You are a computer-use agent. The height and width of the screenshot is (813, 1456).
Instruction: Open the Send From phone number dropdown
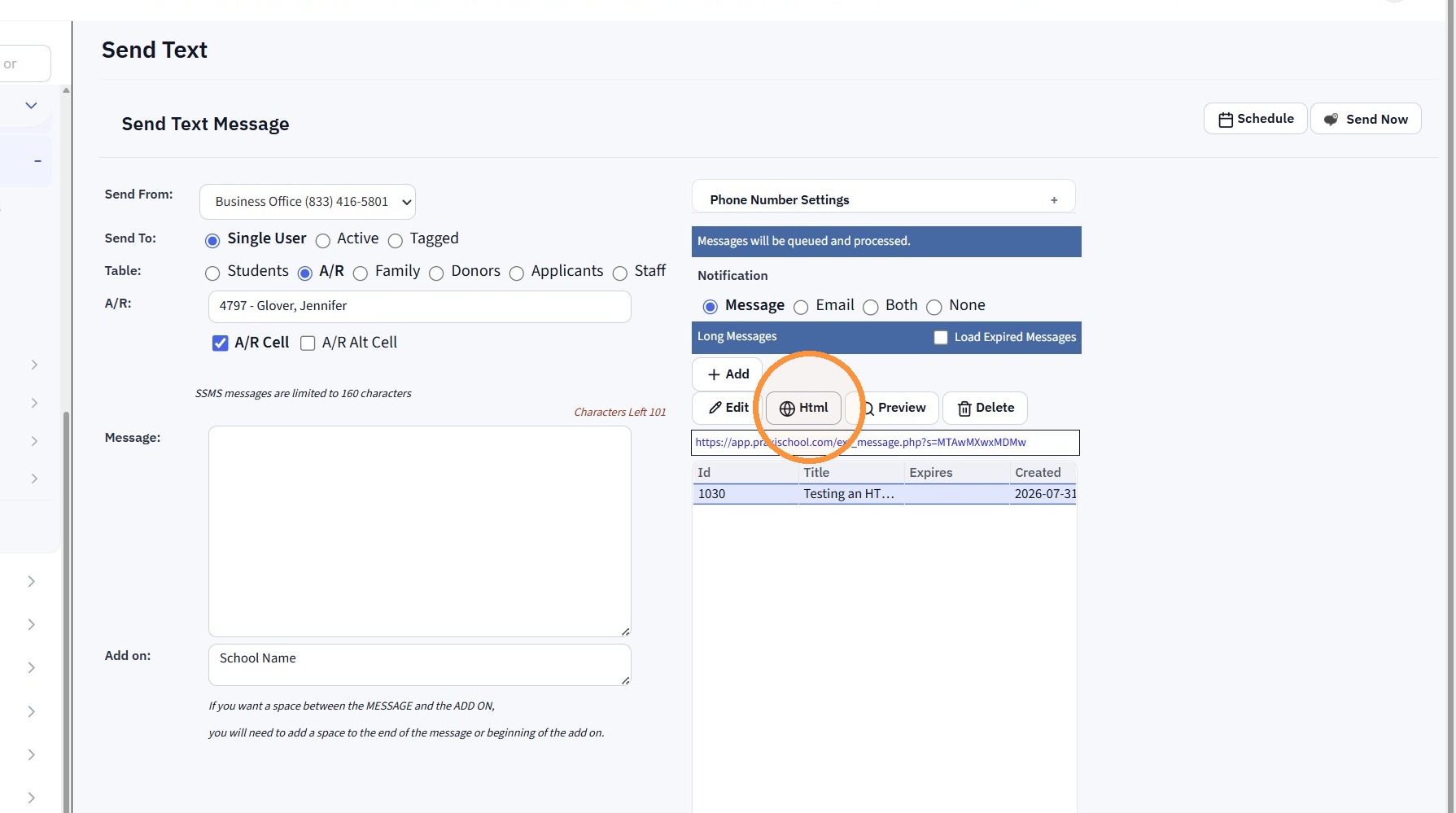click(x=308, y=202)
